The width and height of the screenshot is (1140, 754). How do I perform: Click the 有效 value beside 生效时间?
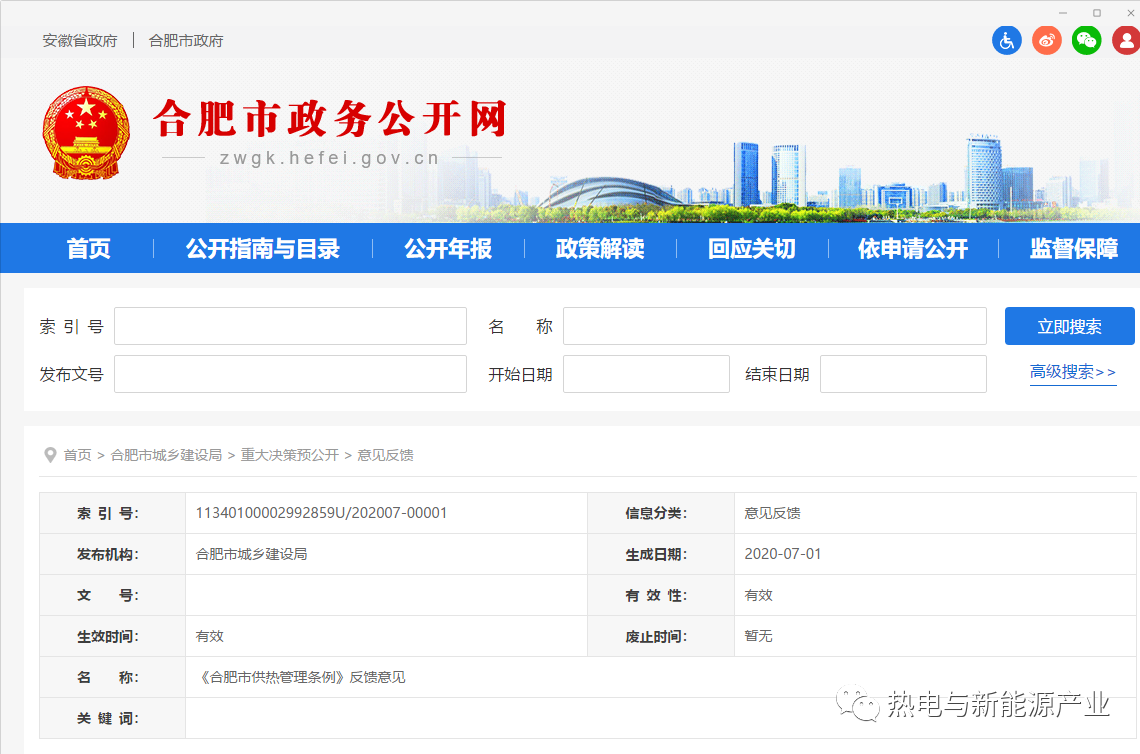[x=209, y=636]
